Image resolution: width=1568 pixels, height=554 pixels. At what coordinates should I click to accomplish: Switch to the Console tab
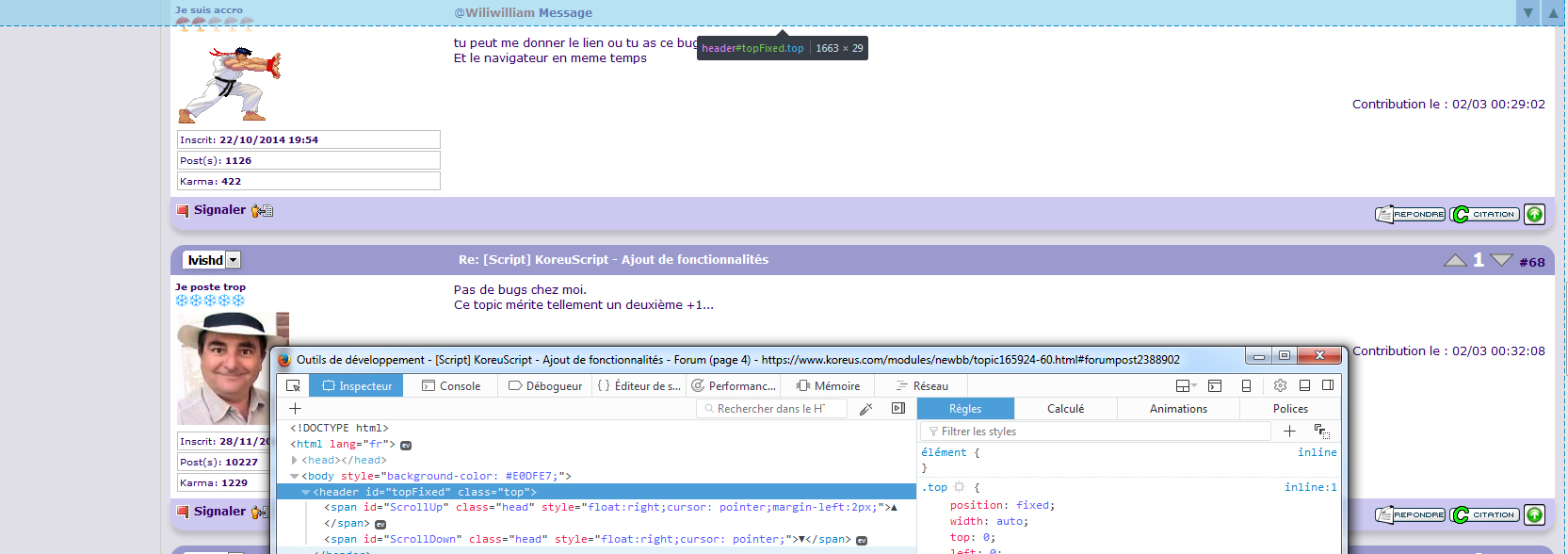coord(451,385)
